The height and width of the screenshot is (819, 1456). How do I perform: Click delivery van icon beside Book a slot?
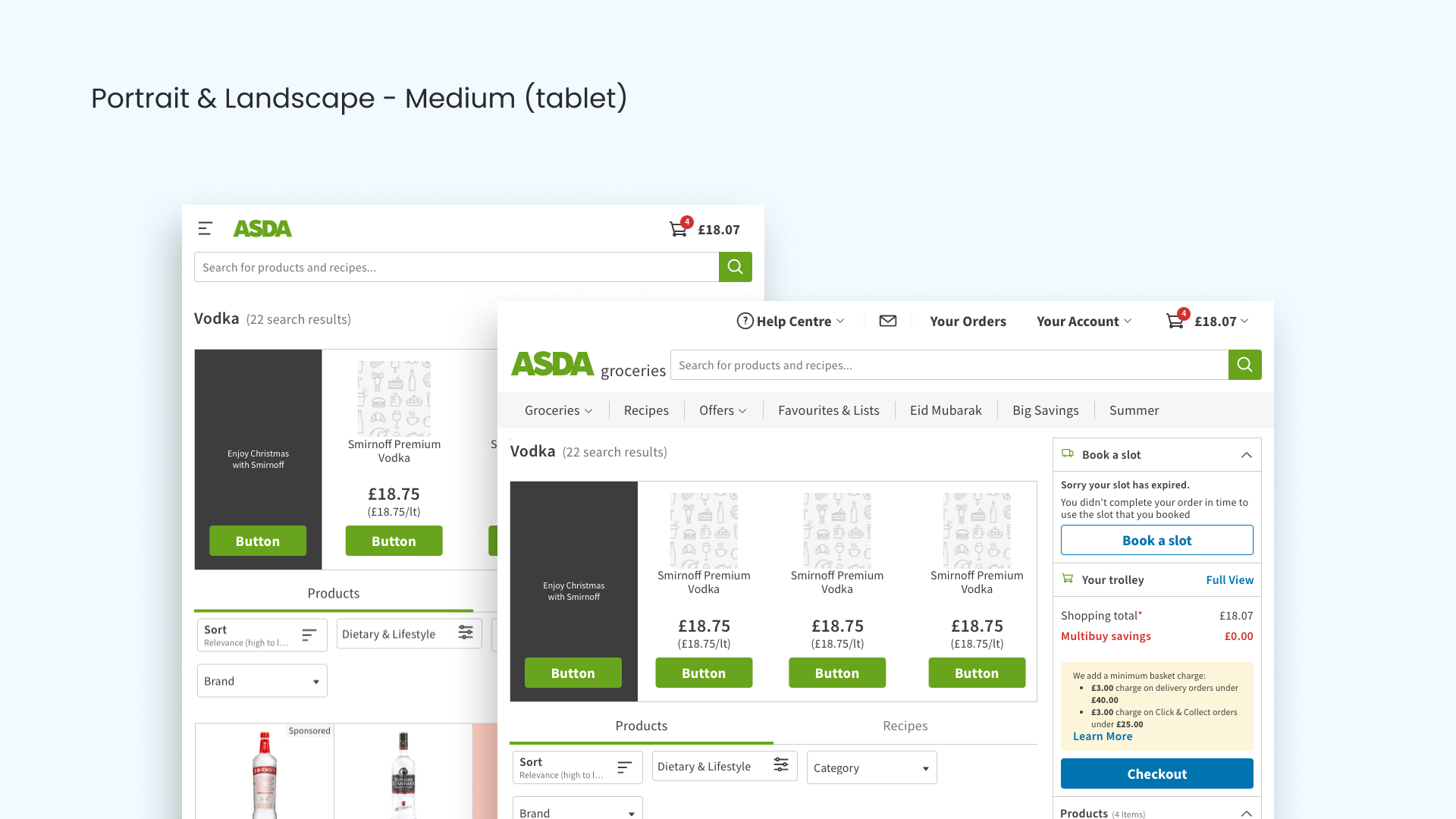click(x=1068, y=453)
